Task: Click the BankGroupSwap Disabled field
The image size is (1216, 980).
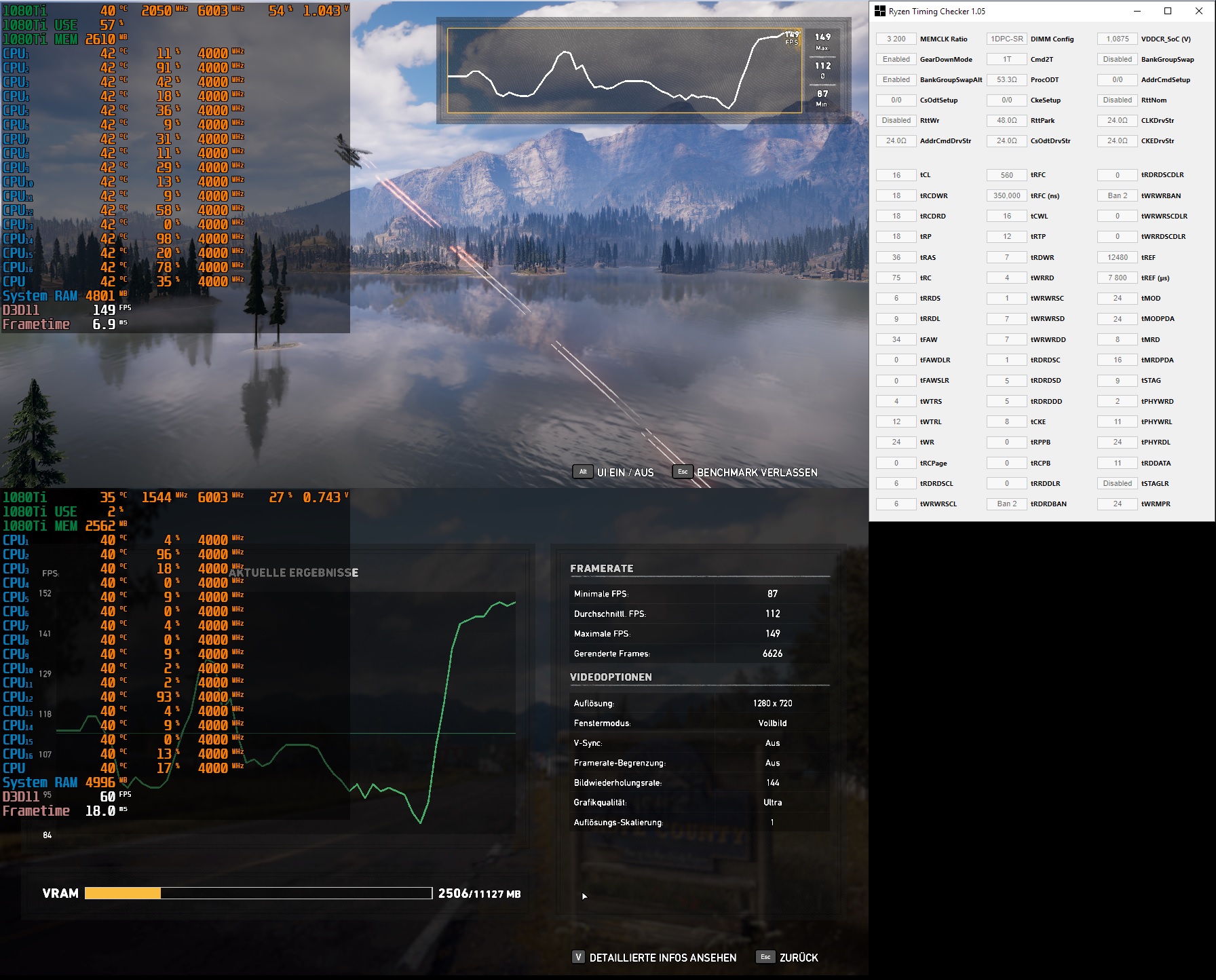Action: click(1118, 59)
